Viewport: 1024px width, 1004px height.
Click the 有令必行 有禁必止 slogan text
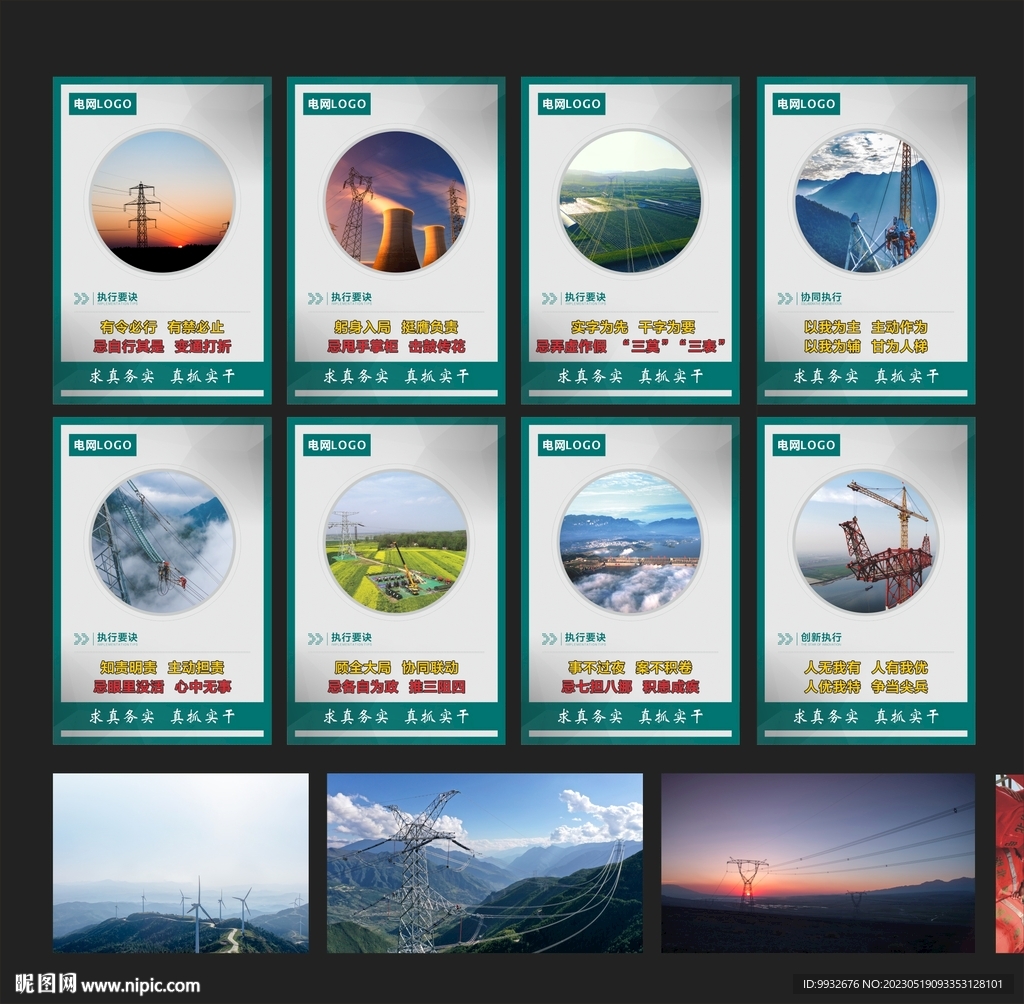coord(162,327)
